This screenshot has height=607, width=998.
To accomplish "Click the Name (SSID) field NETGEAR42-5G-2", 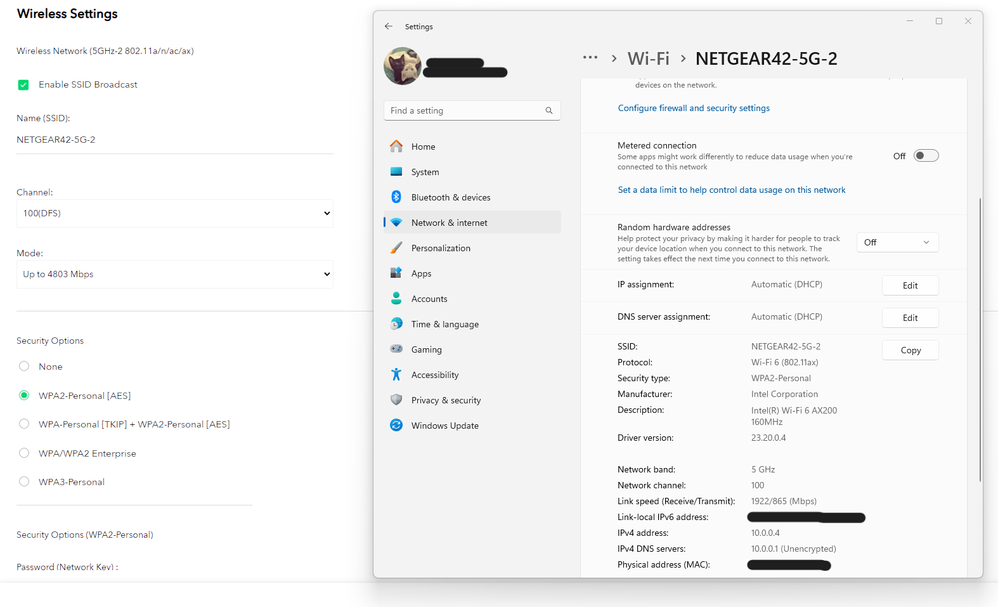I will [174, 140].
